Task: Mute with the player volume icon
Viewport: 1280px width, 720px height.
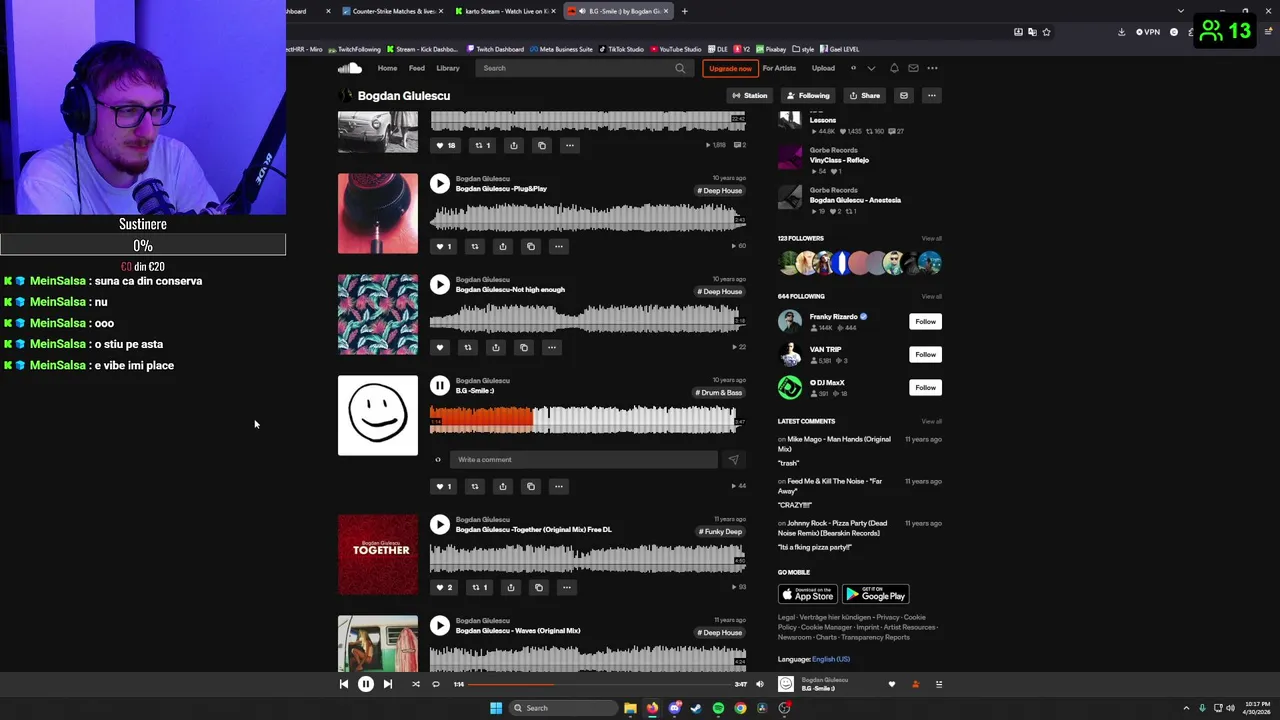Action: [759, 684]
